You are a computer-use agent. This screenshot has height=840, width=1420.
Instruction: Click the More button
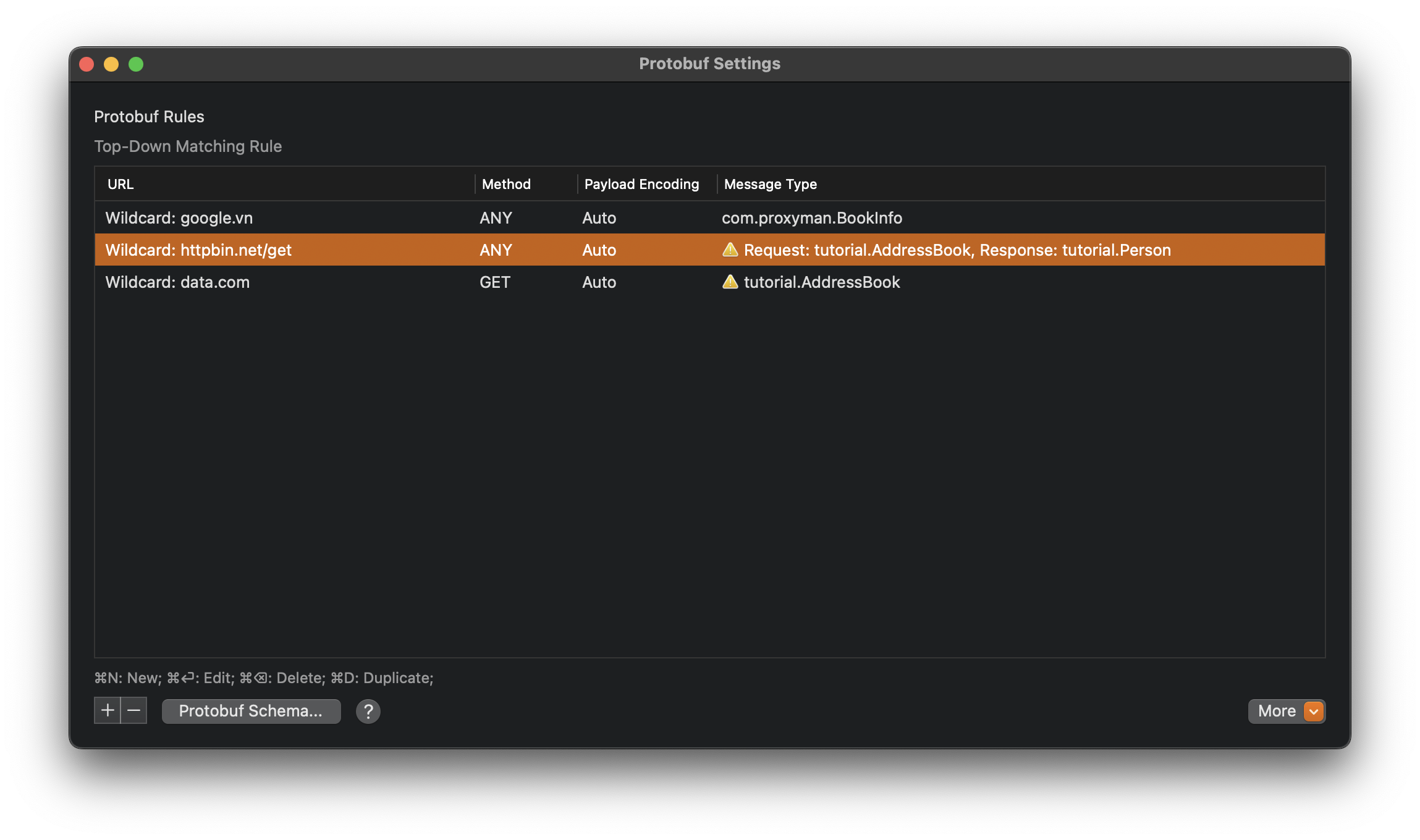tap(1277, 711)
